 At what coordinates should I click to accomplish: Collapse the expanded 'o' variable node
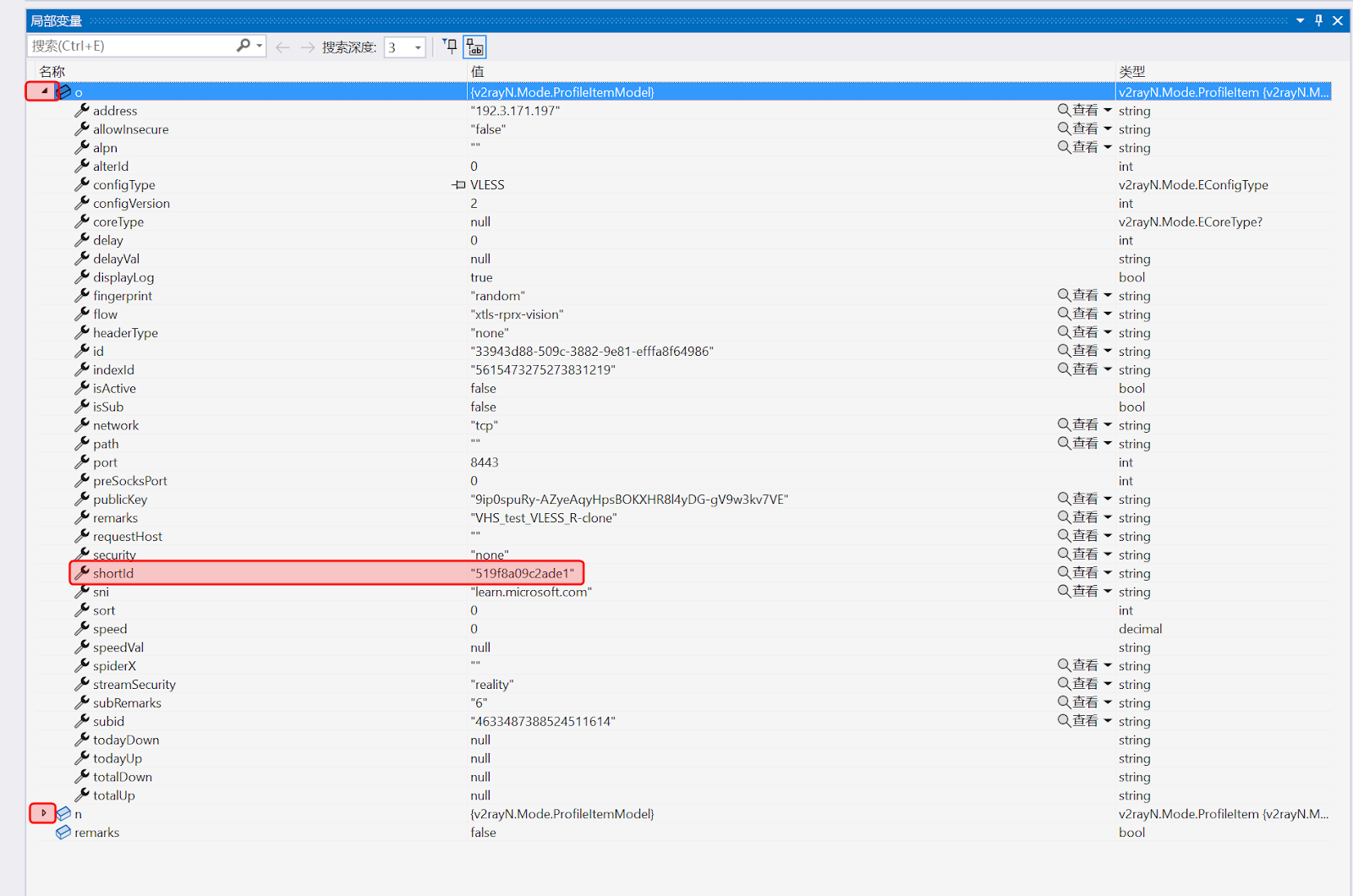(44, 91)
